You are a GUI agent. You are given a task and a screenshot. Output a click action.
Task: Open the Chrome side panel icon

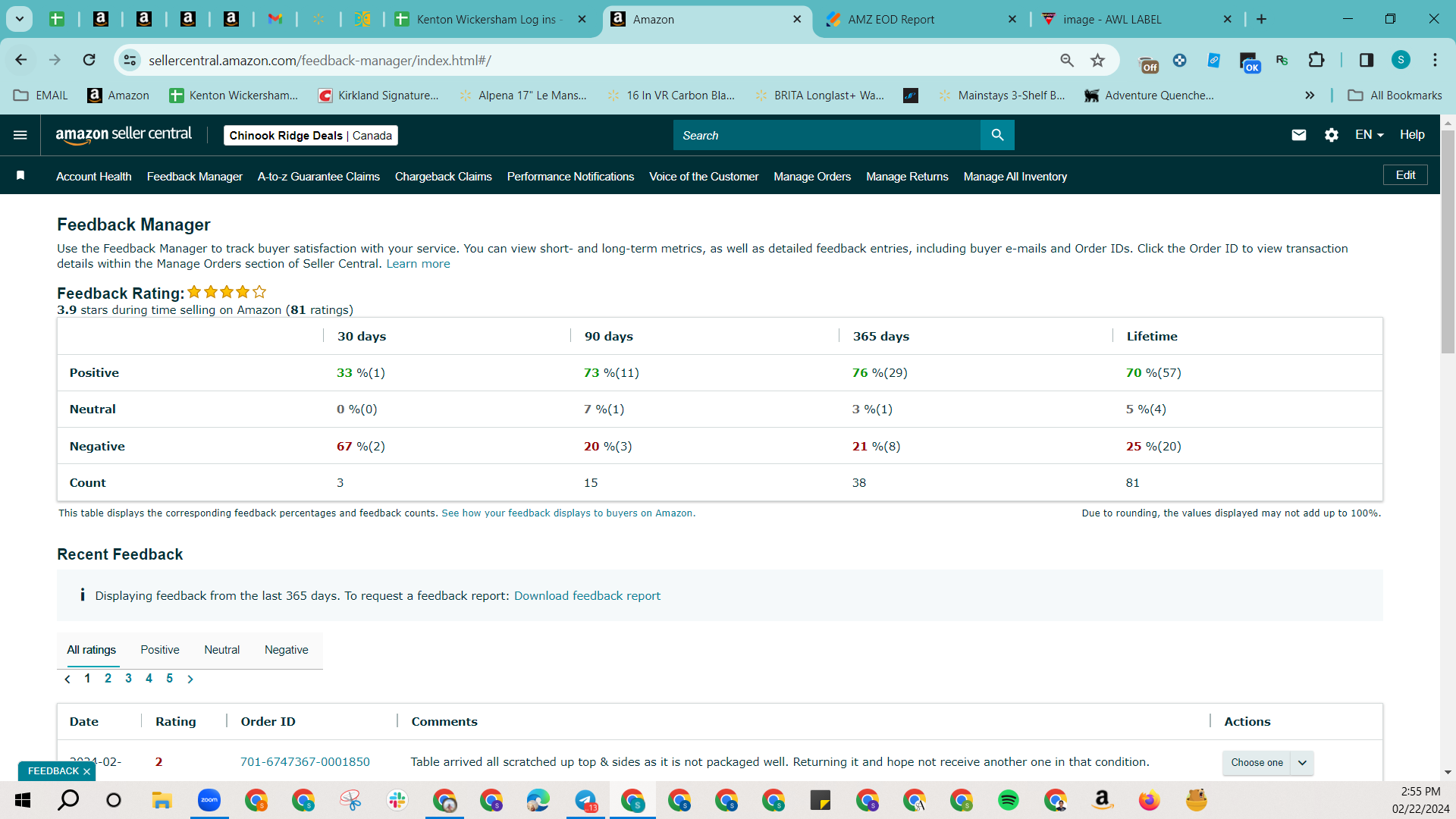click(x=1367, y=60)
